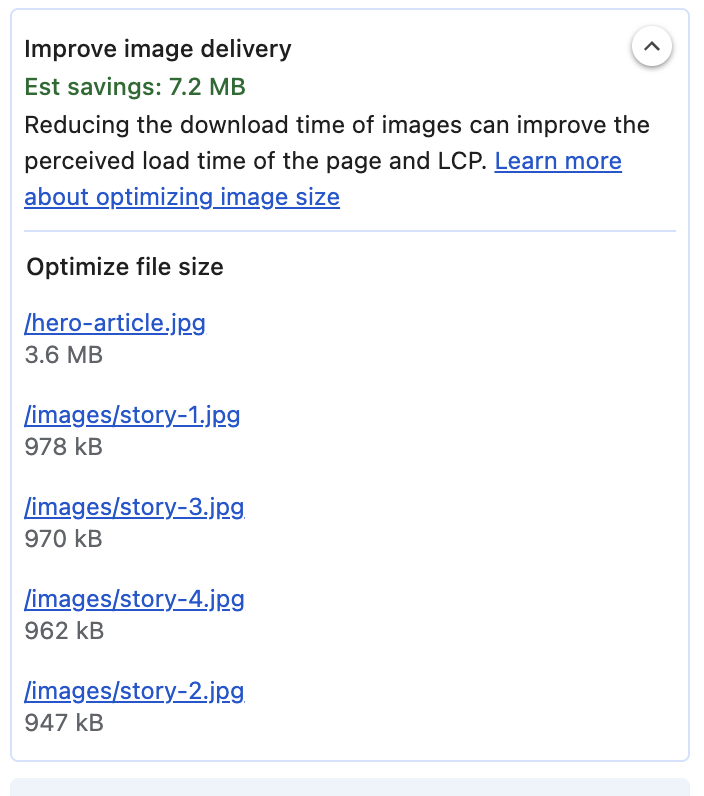Screen dimensions: 704x796
Task: Click the Improve image delivery heading
Action: pyautogui.click(x=158, y=48)
